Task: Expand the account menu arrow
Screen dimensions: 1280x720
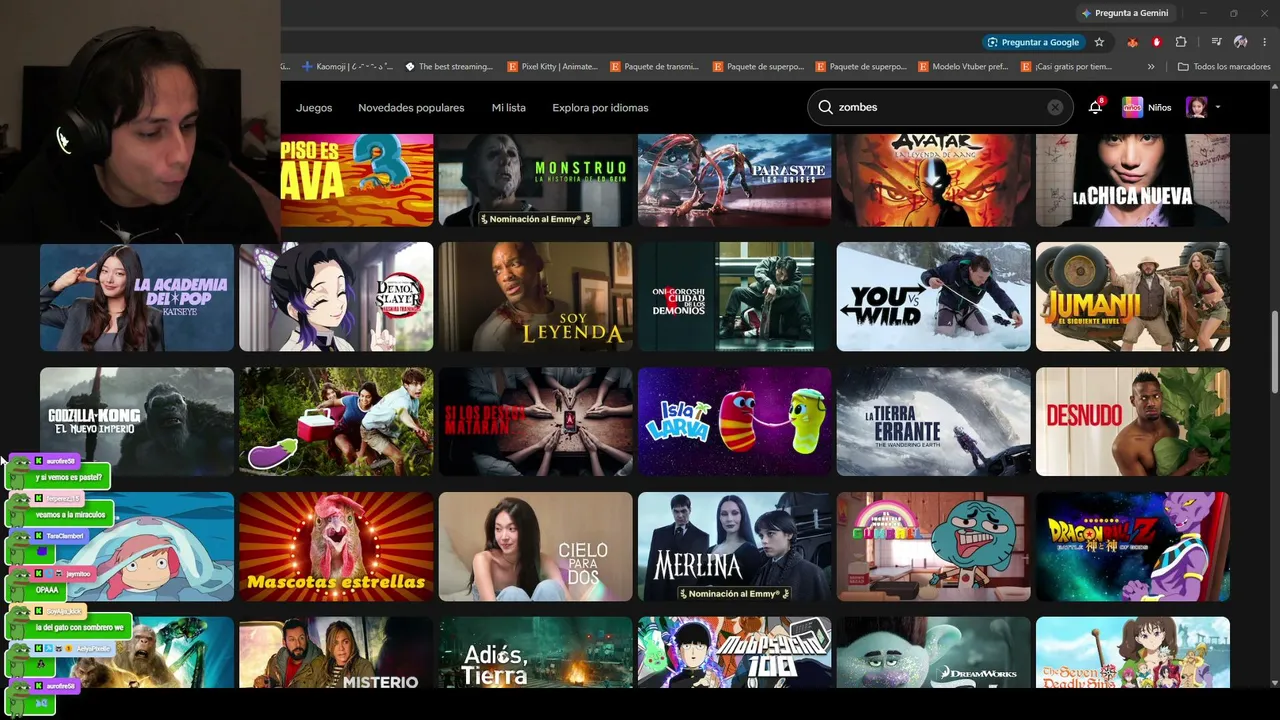Action: pyautogui.click(x=1217, y=107)
